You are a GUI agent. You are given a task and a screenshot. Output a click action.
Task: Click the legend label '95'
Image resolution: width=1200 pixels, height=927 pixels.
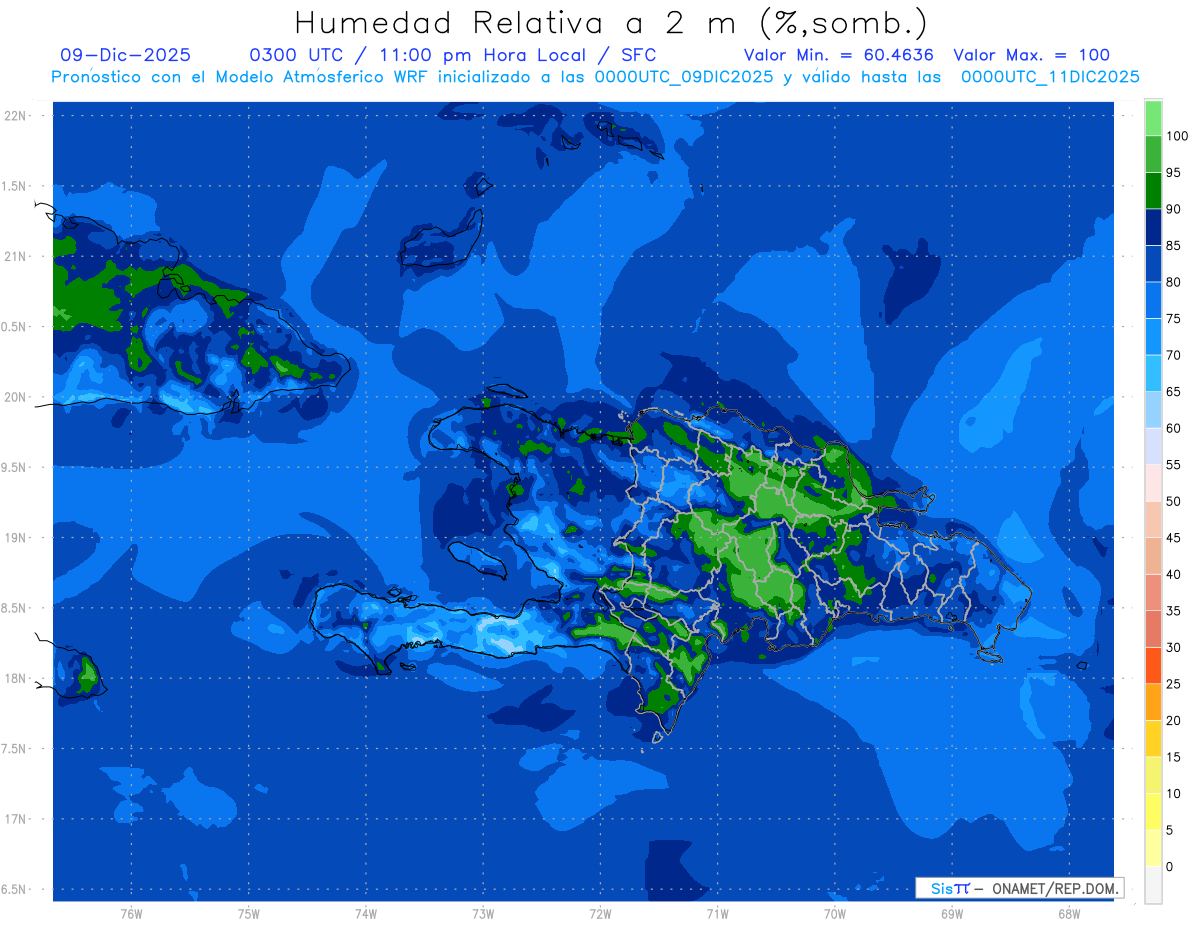coord(1173,173)
